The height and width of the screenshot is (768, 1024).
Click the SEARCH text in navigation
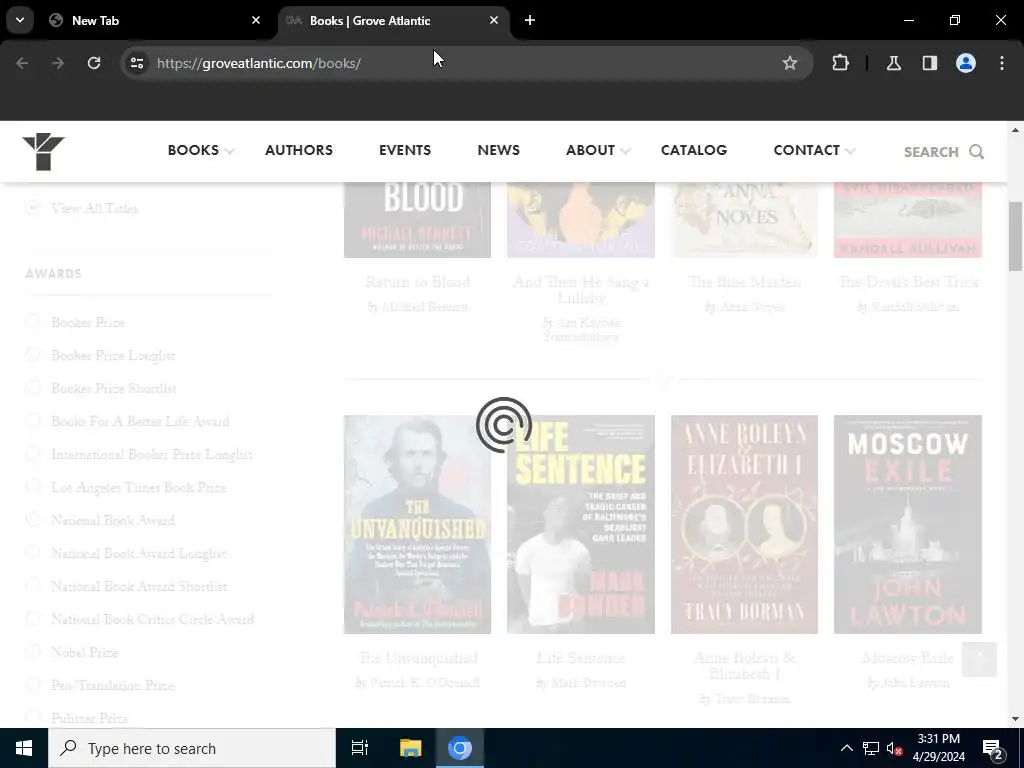pyautogui.click(x=931, y=152)
